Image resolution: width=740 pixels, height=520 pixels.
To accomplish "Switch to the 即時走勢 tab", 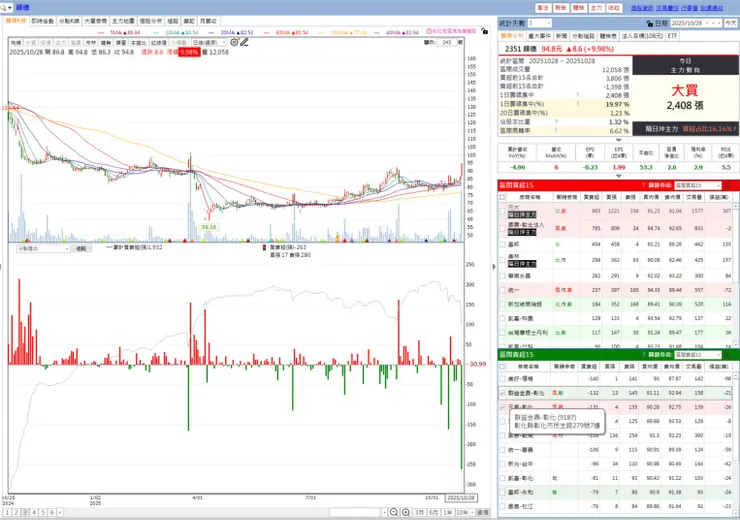I will [x=42, y=21].
